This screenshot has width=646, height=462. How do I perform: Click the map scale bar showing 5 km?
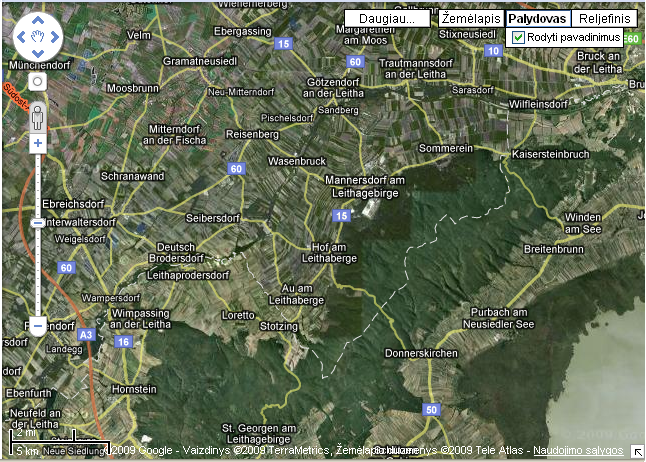point(60,443)
